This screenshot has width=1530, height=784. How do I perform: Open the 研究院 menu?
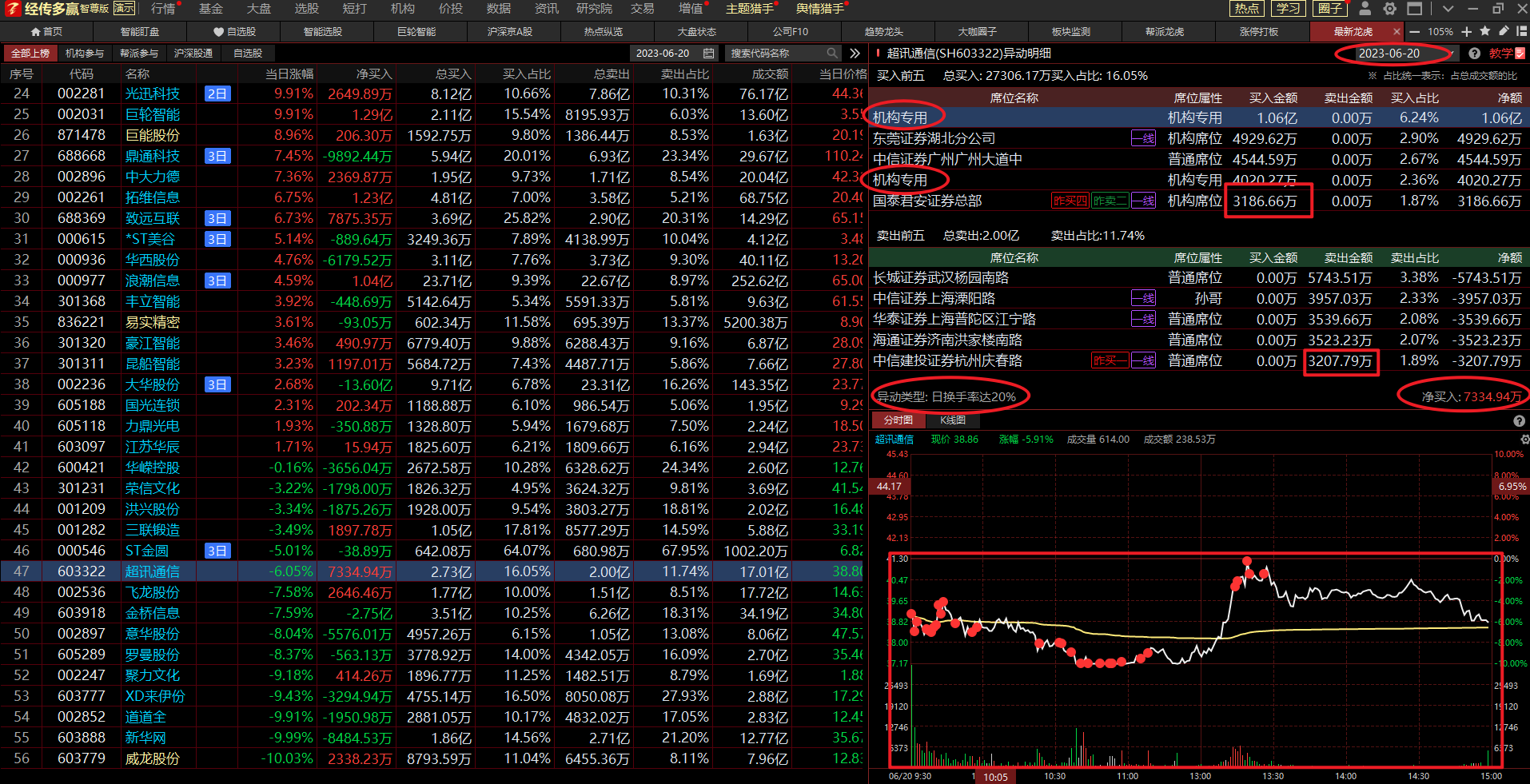[595, 9]
